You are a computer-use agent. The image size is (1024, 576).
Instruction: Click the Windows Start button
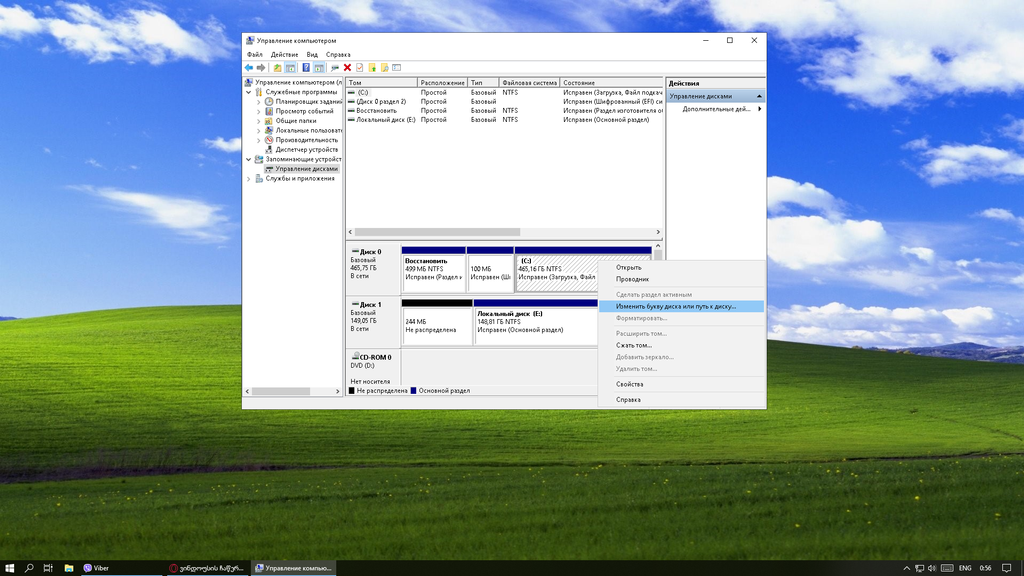[10, 568]
